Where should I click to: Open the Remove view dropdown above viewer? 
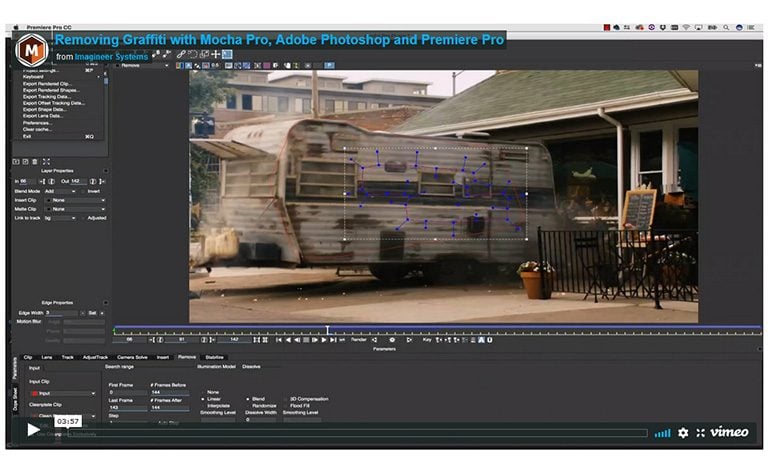[143, 65]
